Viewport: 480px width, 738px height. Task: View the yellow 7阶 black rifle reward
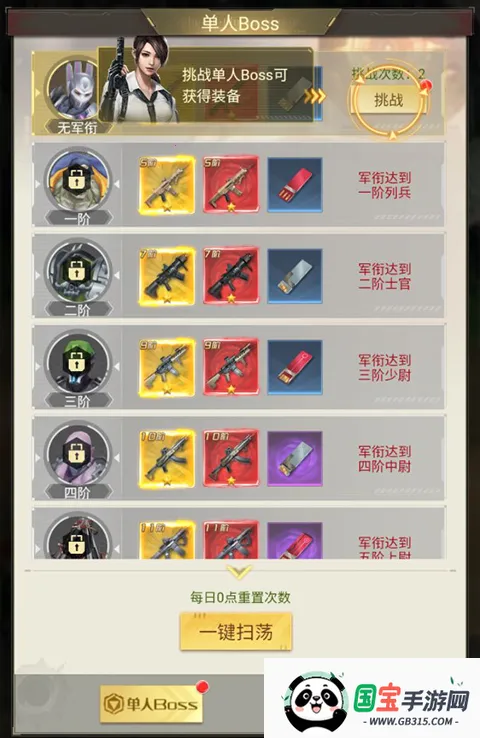[x=167, y=276]
